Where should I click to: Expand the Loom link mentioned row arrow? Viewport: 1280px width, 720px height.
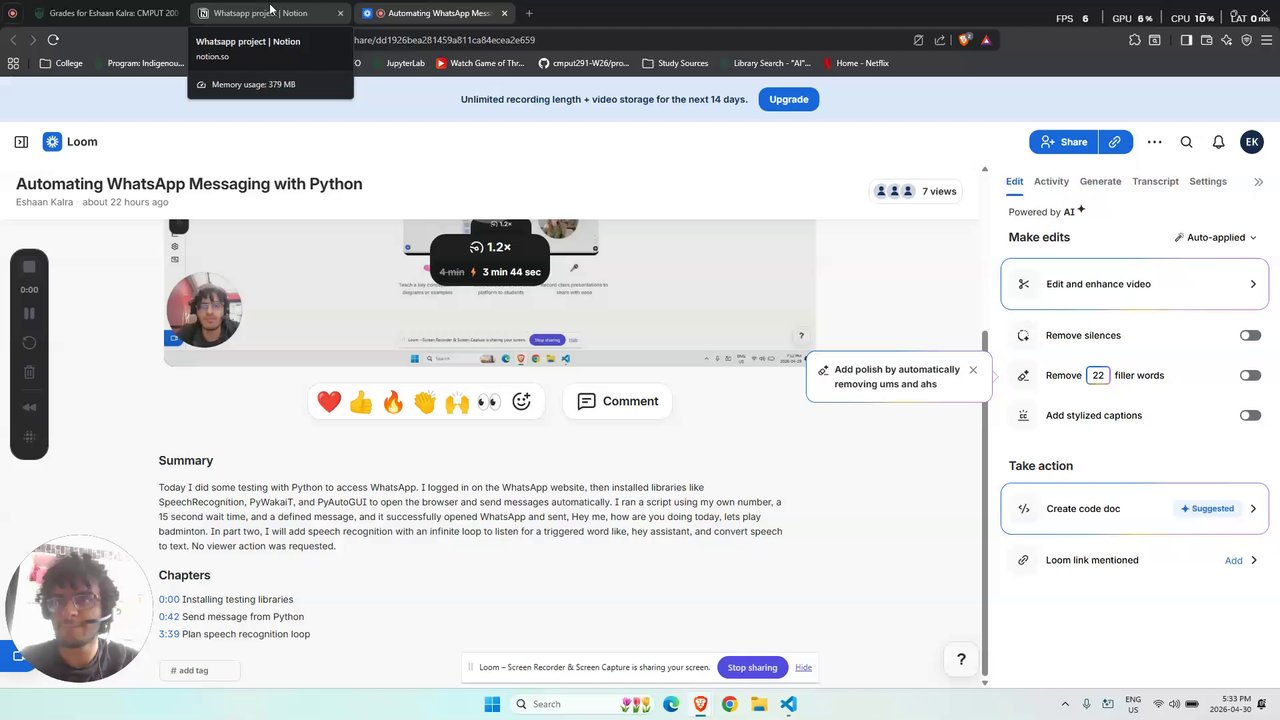click(x=1254, y=561)
